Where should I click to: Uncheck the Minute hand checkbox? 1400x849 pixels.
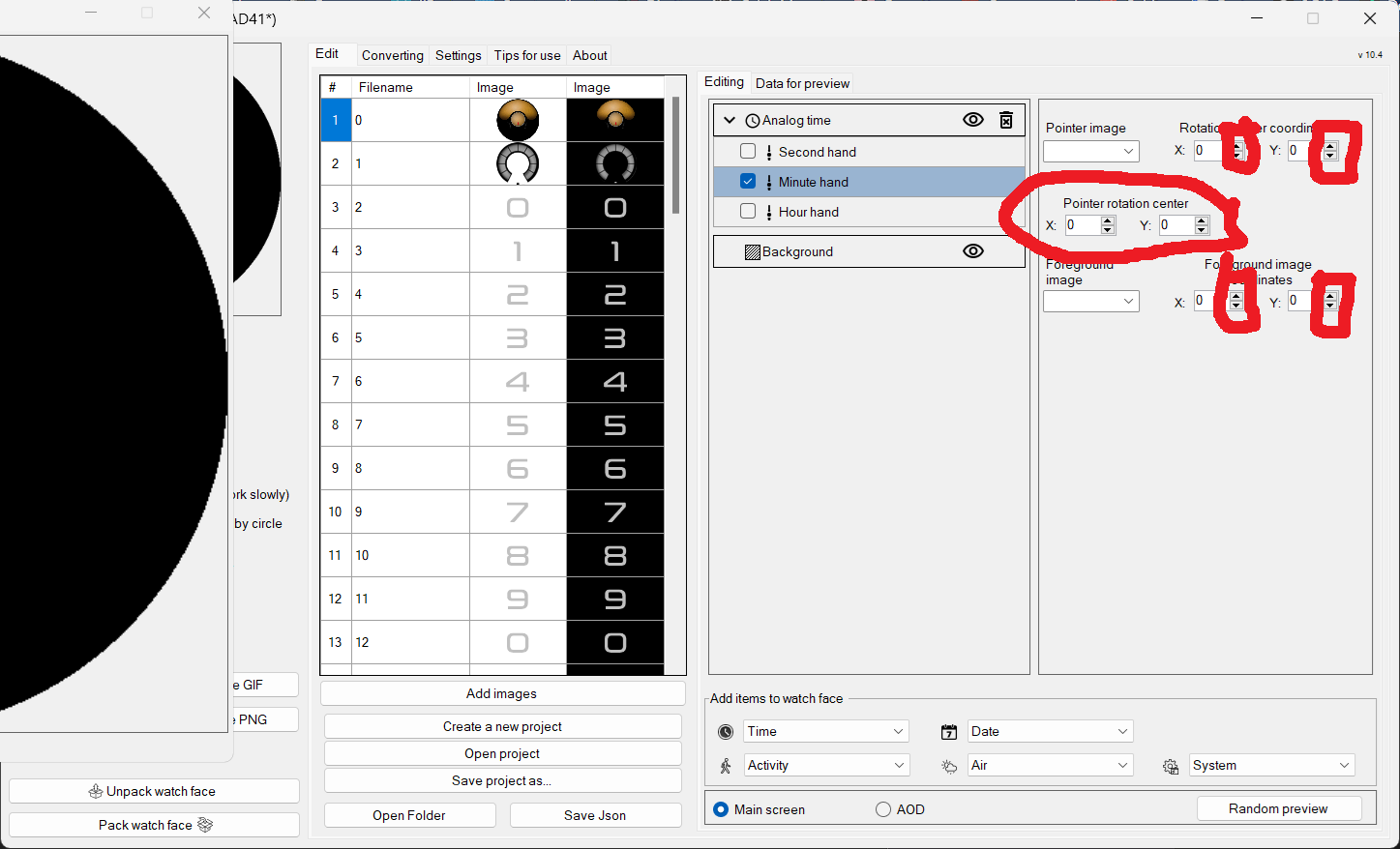tap(748, 182)
